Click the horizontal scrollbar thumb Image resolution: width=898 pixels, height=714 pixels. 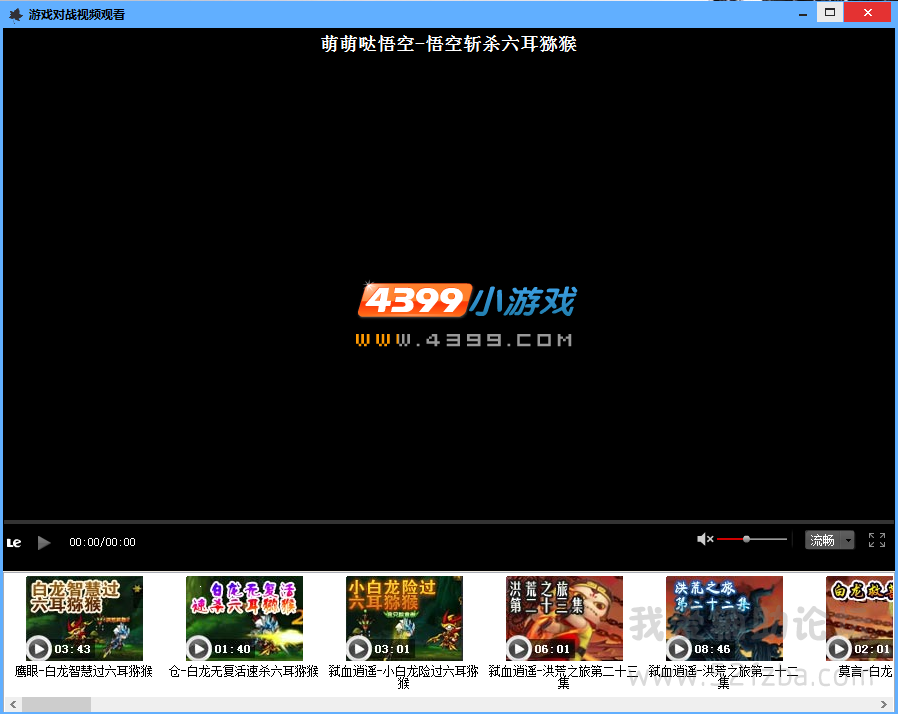click(x=56, y=704)
